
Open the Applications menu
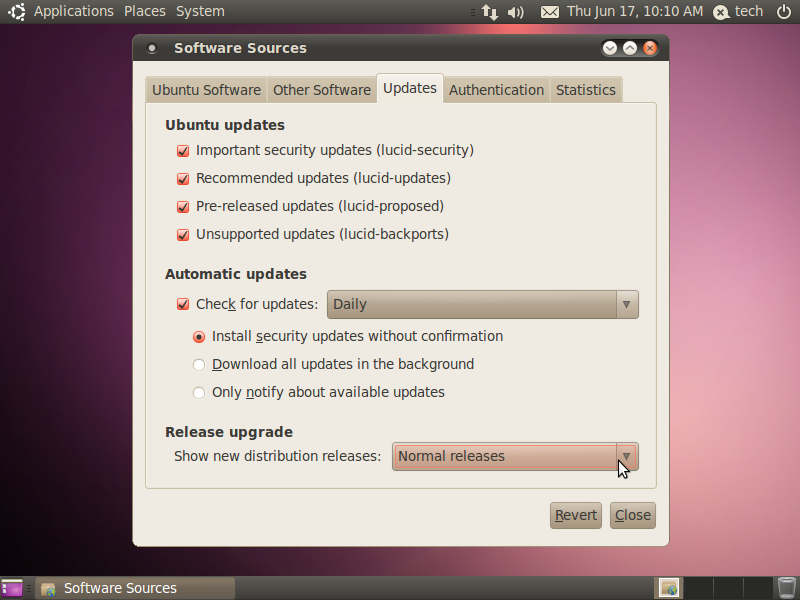click(x=73, y=11)
